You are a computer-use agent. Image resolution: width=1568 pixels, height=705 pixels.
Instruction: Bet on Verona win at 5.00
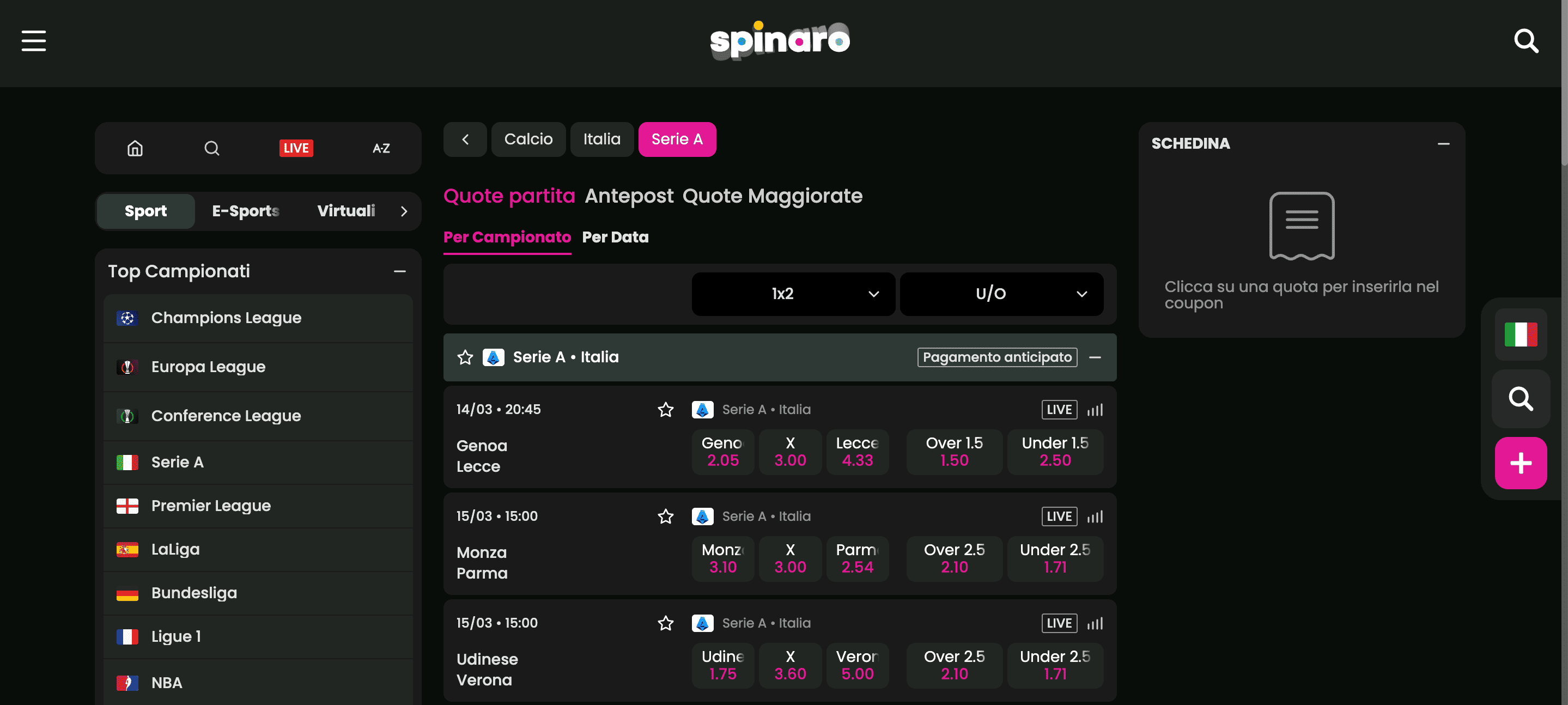coord(857,666)
